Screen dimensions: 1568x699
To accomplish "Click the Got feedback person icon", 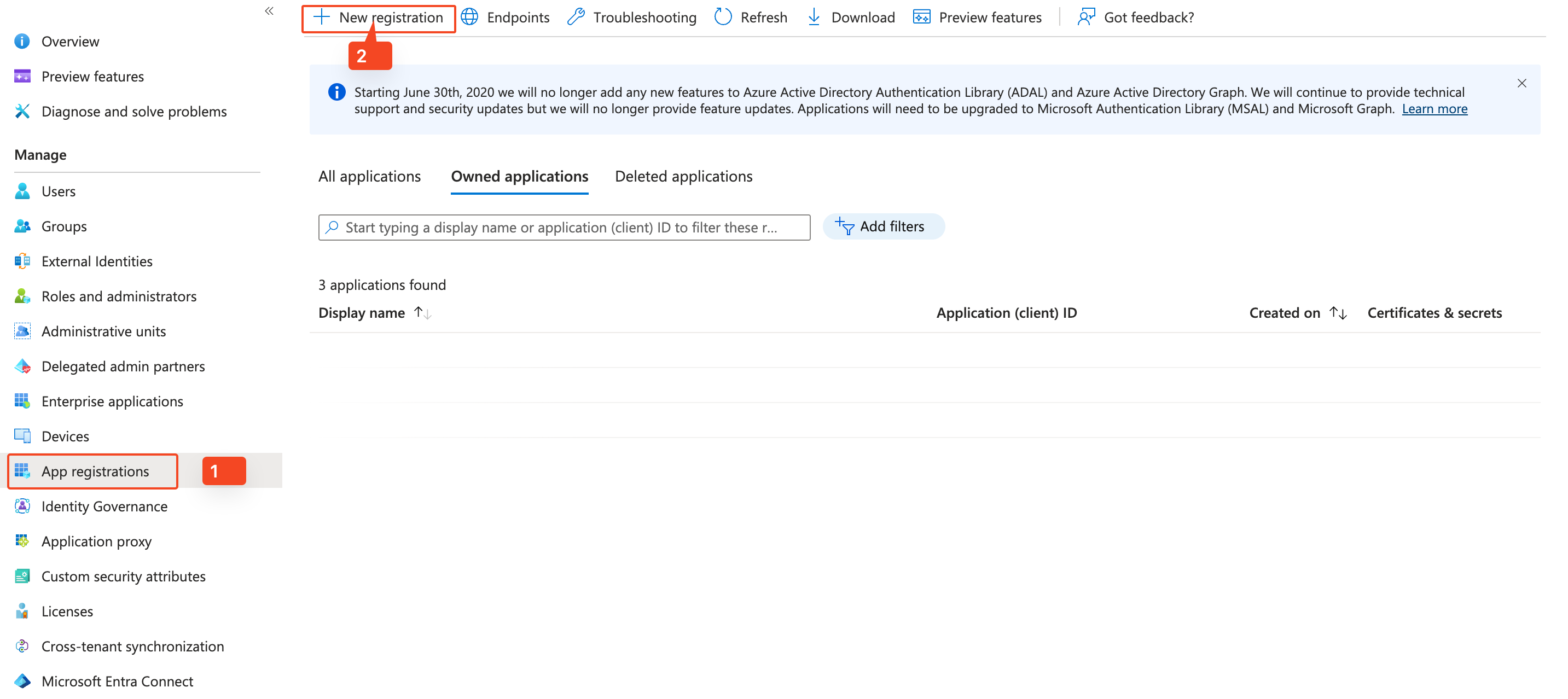I will 1085,17.
